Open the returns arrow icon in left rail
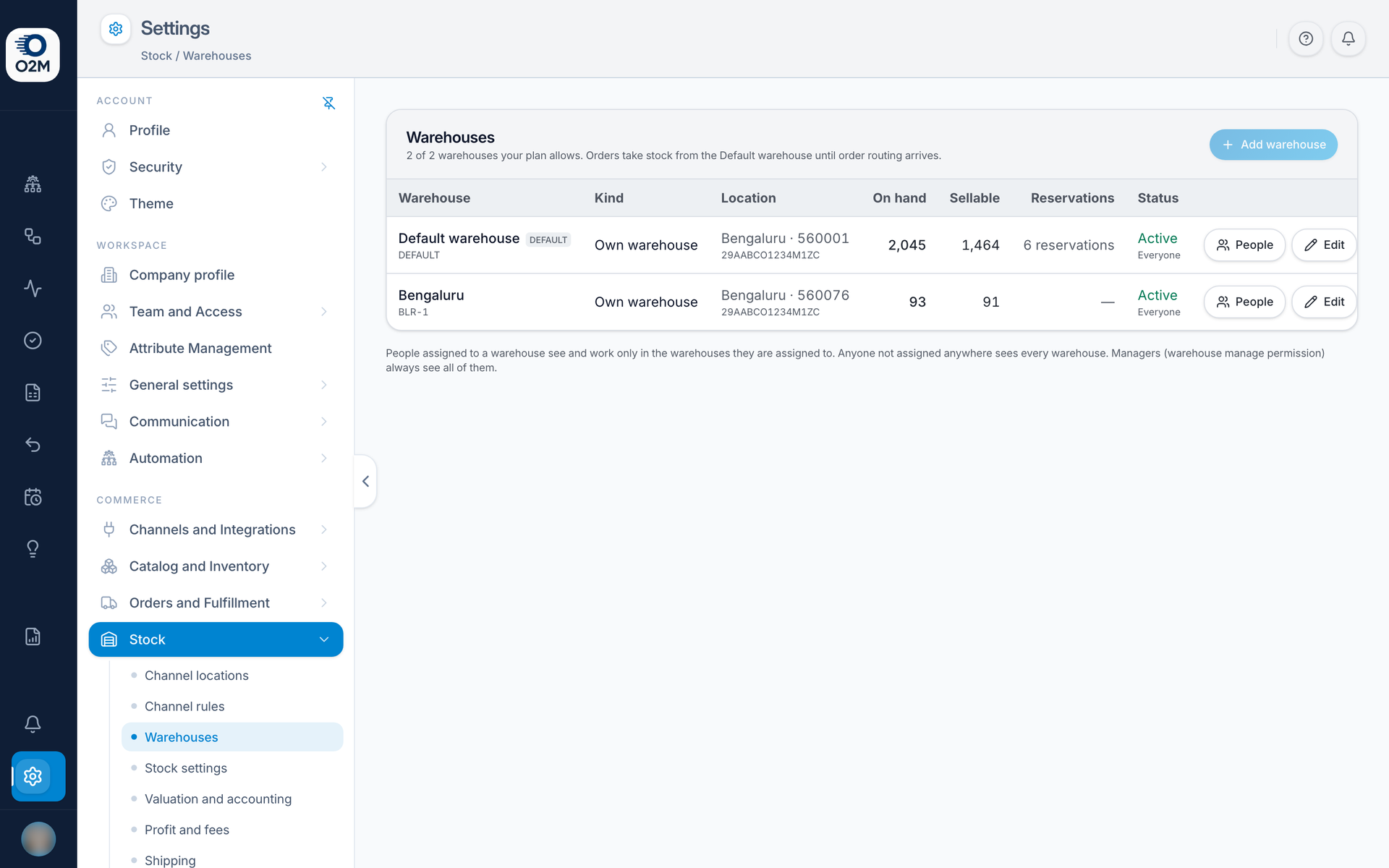This screenshot has height=868, width=1389. coord(33,445)
